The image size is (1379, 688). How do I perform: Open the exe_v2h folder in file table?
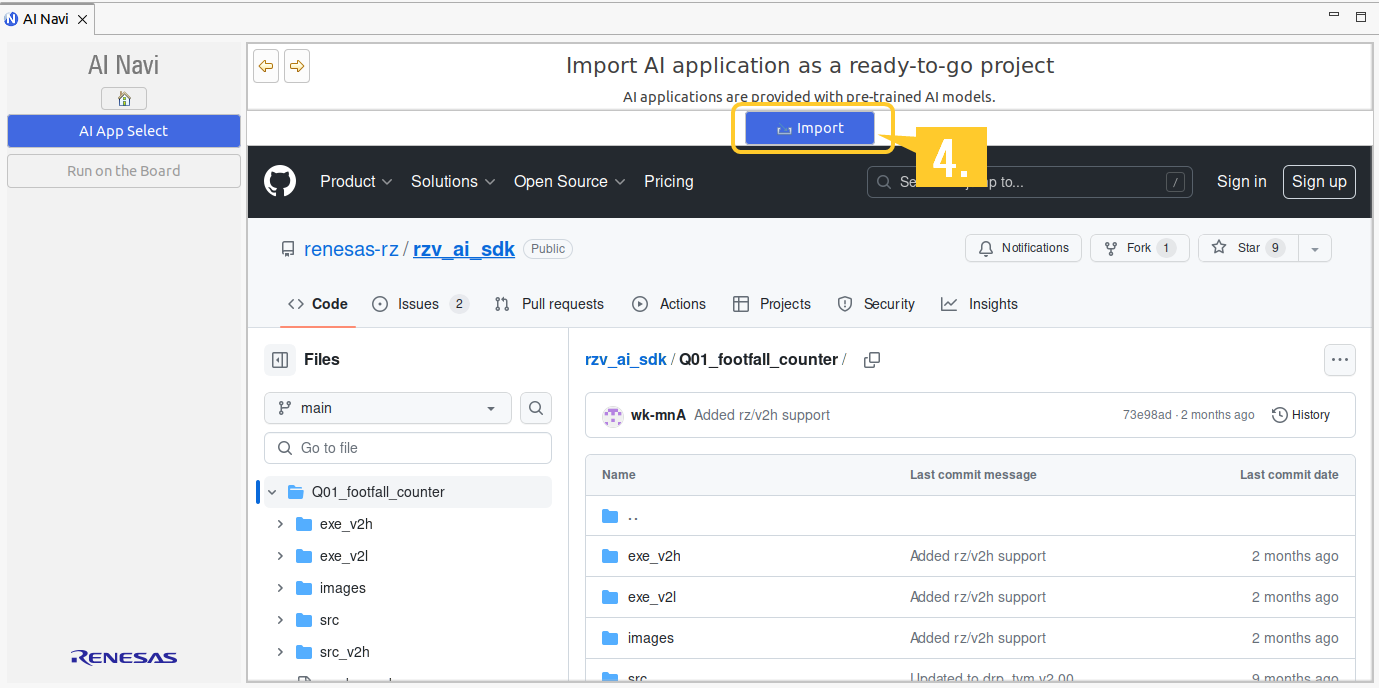tap(654, 556)
